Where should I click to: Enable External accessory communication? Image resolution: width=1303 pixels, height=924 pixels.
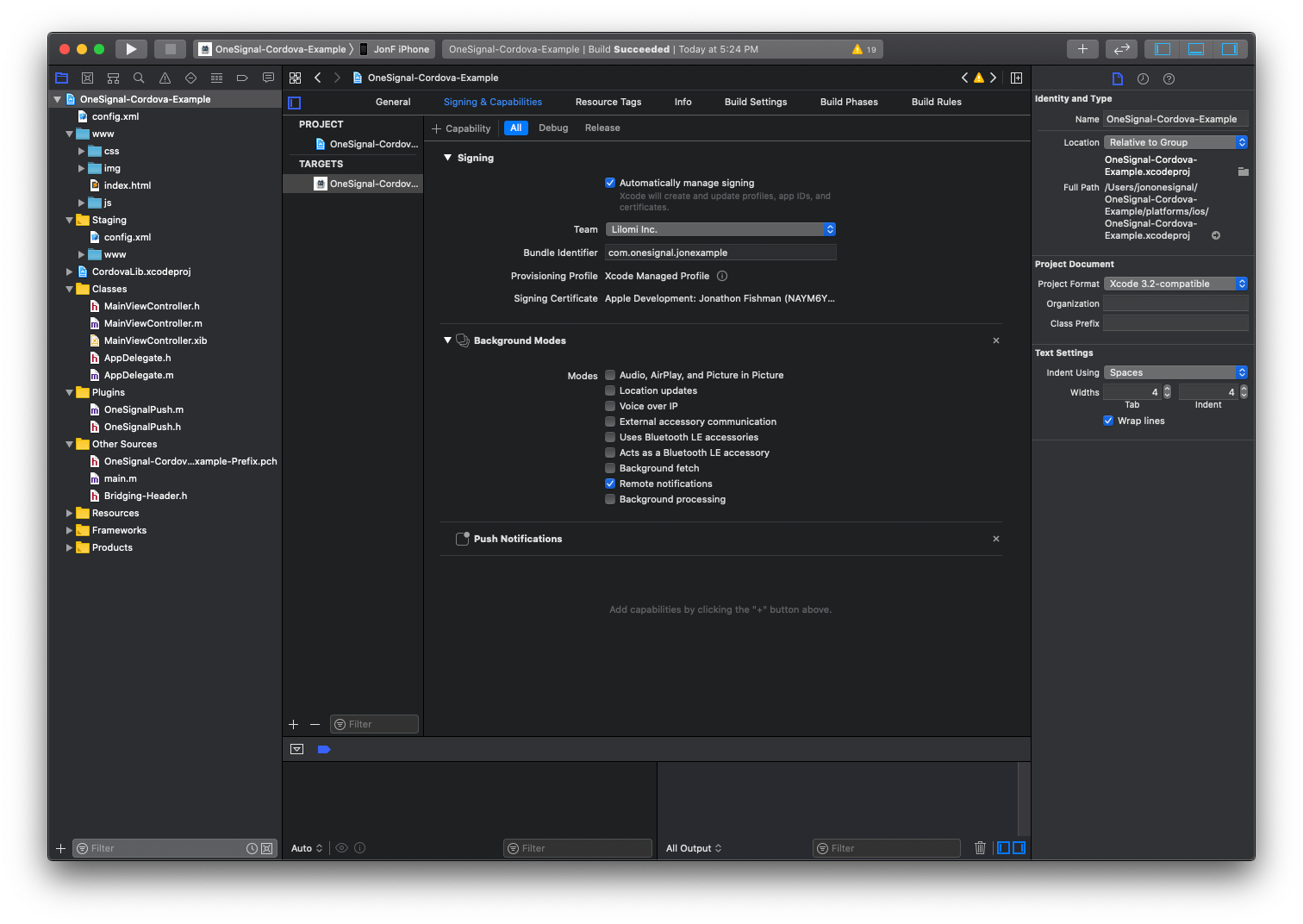[x=610, y=421]
